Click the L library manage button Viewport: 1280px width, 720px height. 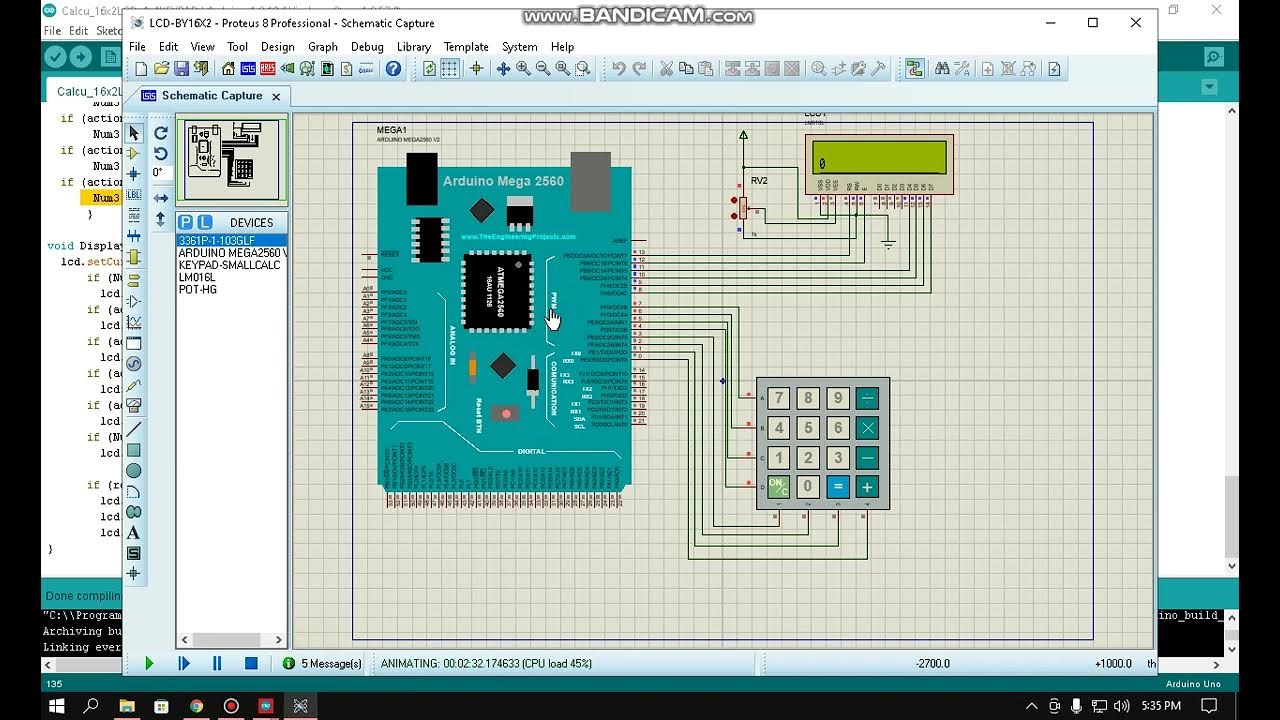click(x=205, y=222)
